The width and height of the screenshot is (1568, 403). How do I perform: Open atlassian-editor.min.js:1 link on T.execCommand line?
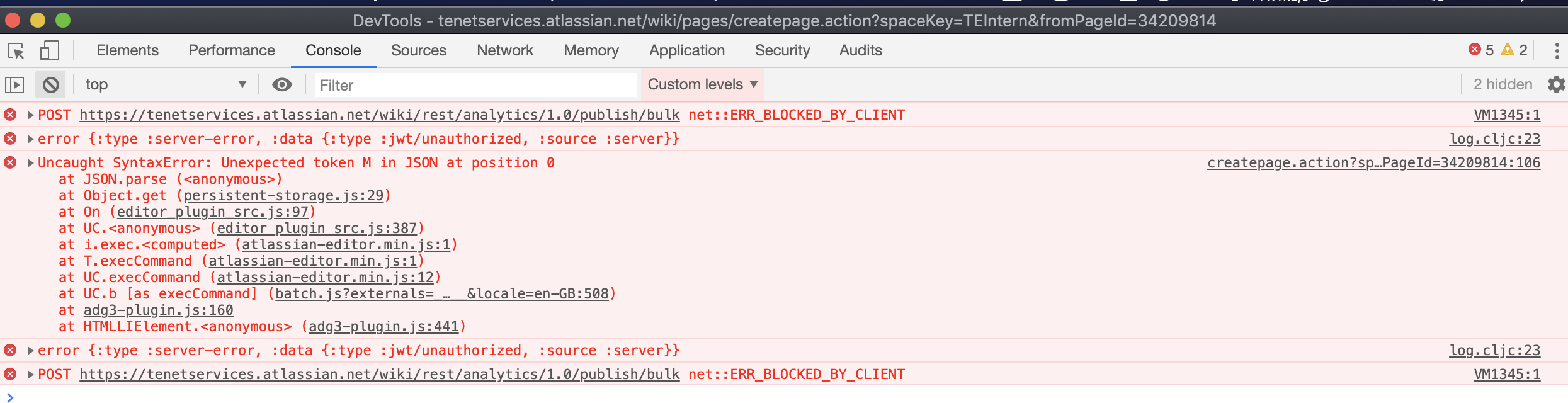(312, 261)
